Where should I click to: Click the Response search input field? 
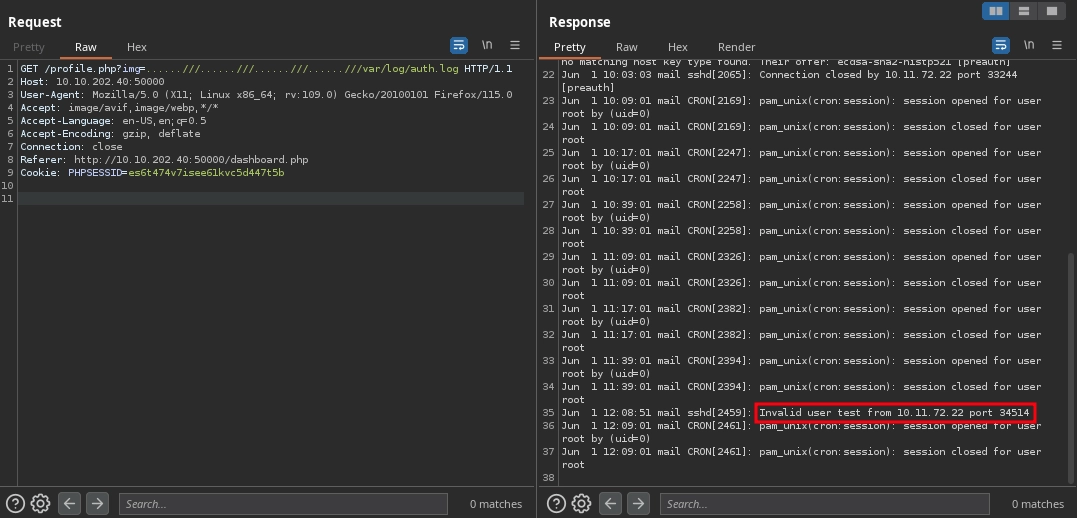(x=824, y=504)
